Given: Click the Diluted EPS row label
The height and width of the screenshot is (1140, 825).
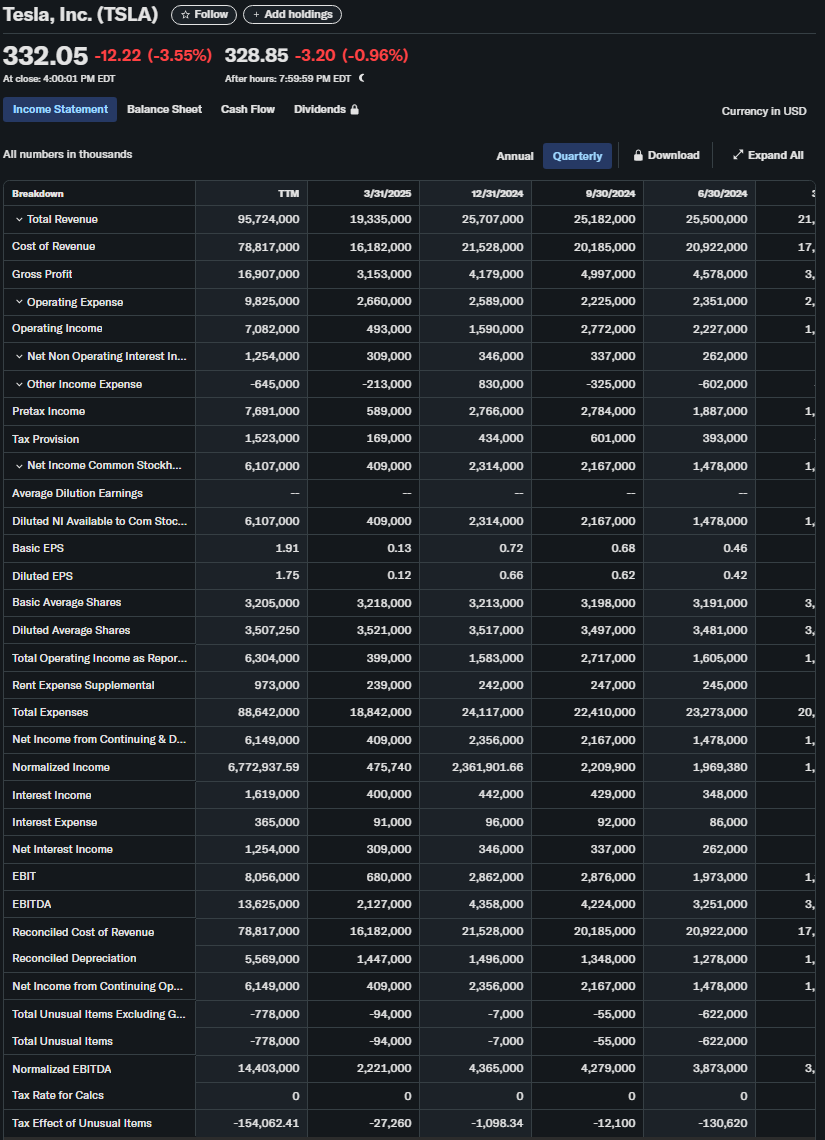Looking at the screenshot, I should click(x=42, y=576).
